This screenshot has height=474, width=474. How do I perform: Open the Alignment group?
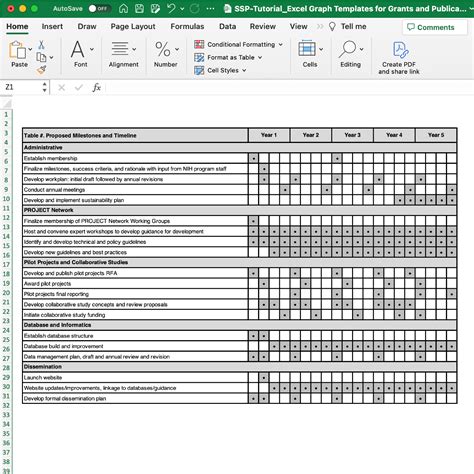pos(123,54)
